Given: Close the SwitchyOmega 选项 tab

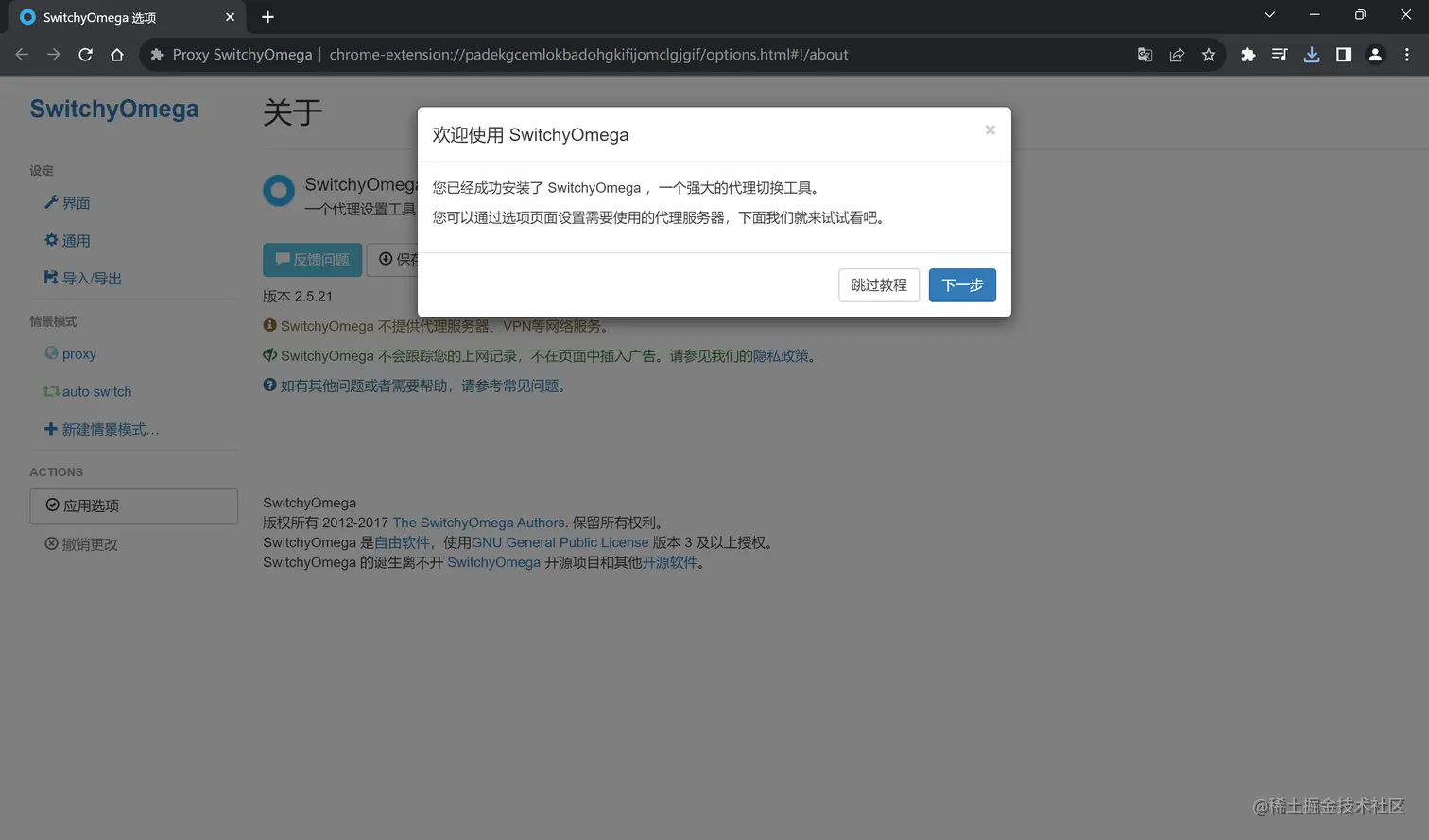Looking at the screenshot, I should click(230, 17).
